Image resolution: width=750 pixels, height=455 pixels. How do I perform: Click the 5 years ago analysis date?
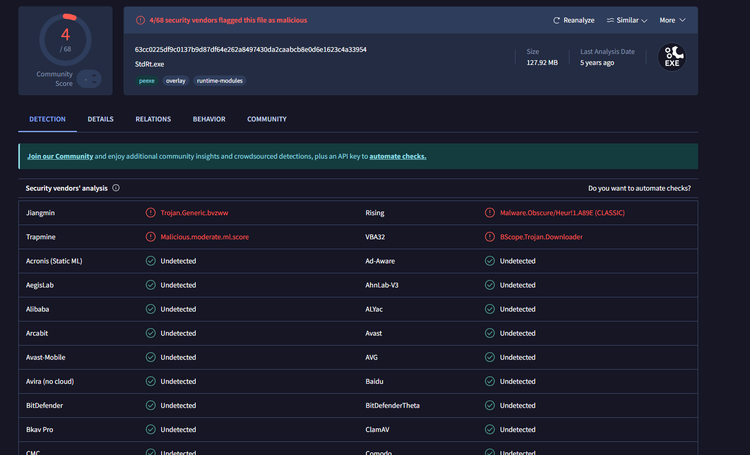point(597,63)
